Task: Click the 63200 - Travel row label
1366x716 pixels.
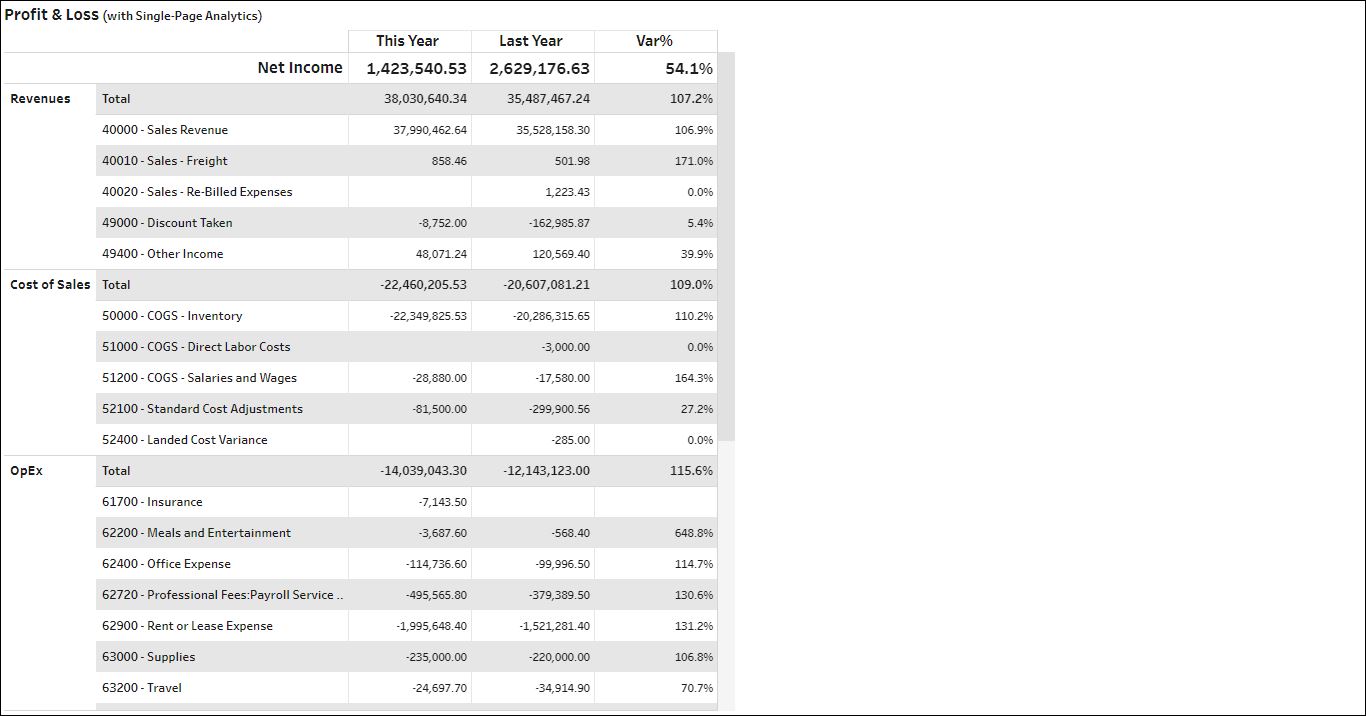Action: [x=142, y=688]
